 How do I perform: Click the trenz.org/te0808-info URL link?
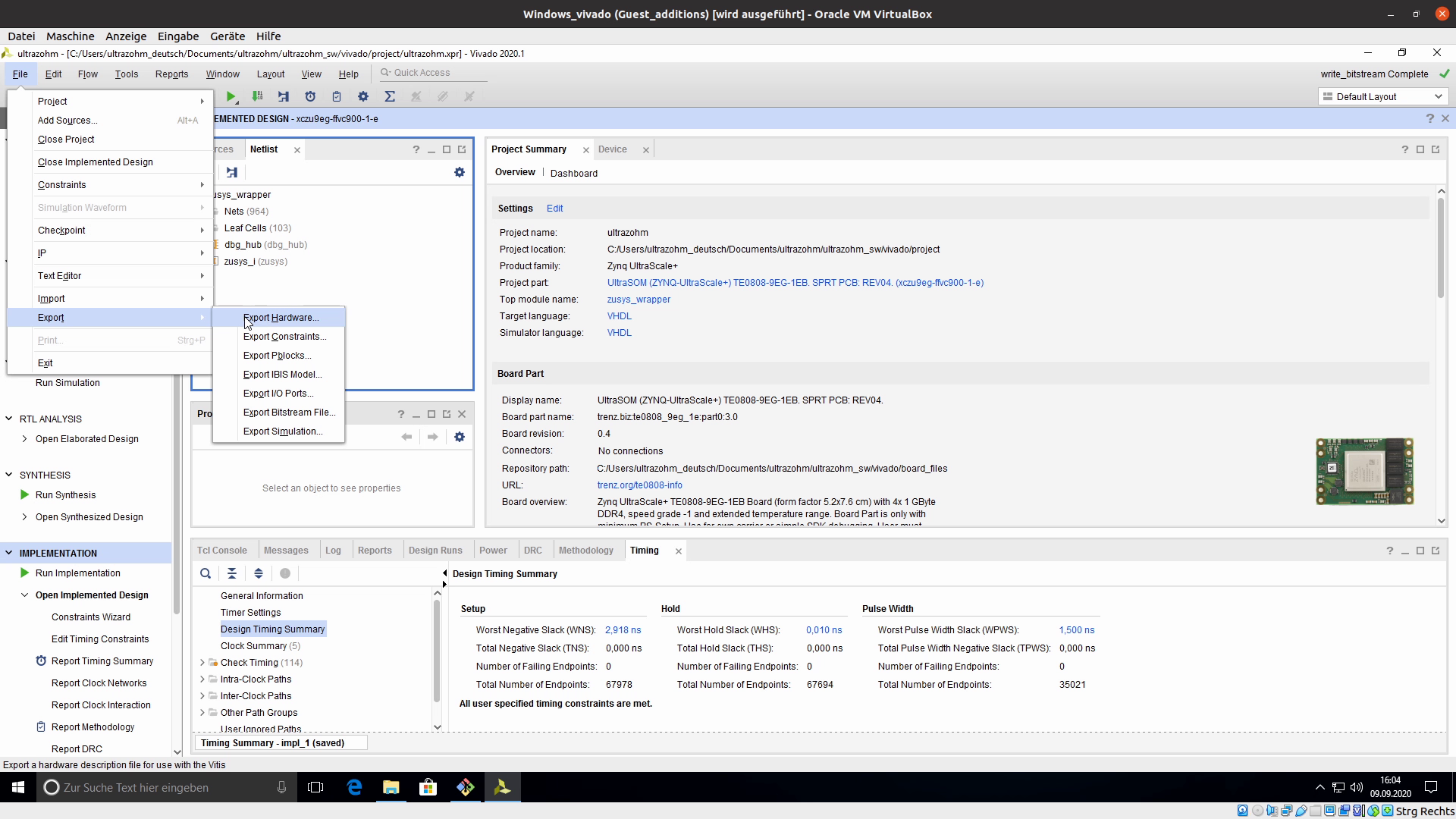point(639,485)
